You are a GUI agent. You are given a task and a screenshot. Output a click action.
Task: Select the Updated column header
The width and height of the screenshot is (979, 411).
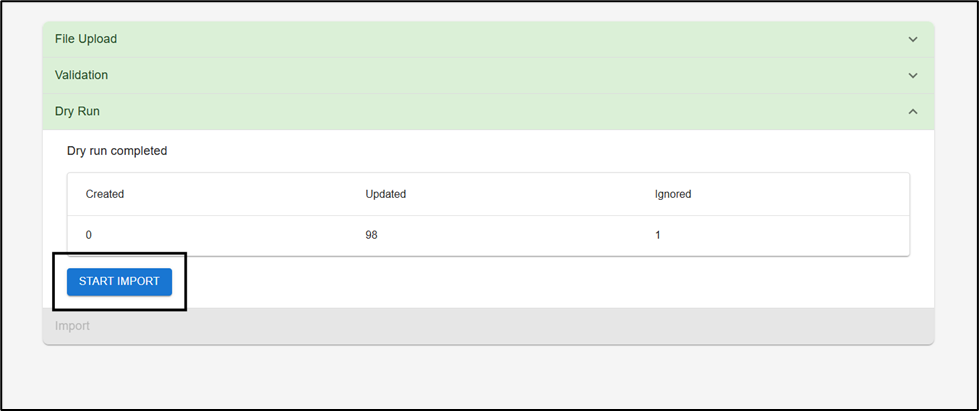(x=385, y=194)
